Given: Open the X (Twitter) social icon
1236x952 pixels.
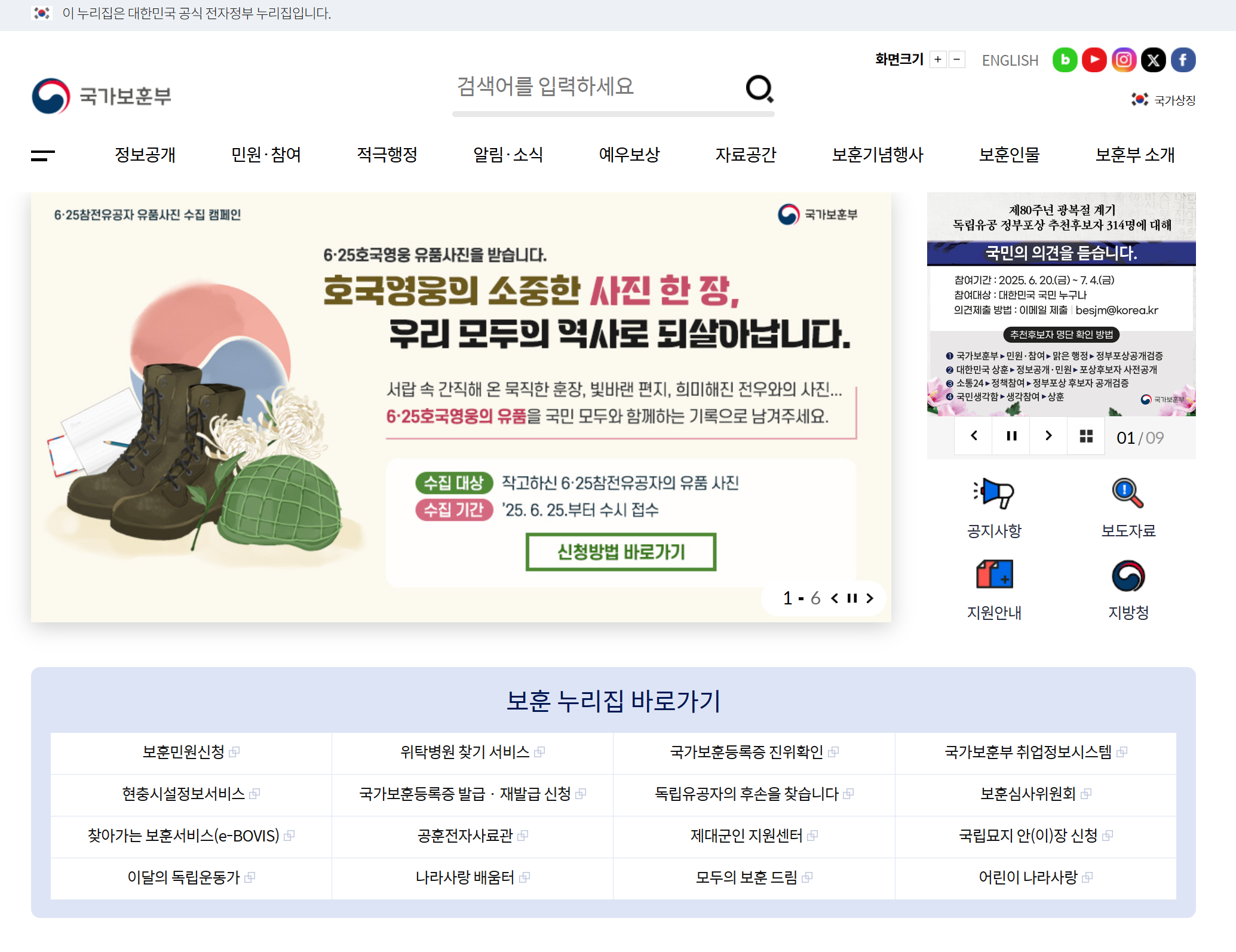Looking at the screenshot, I should coord(1153,60).
